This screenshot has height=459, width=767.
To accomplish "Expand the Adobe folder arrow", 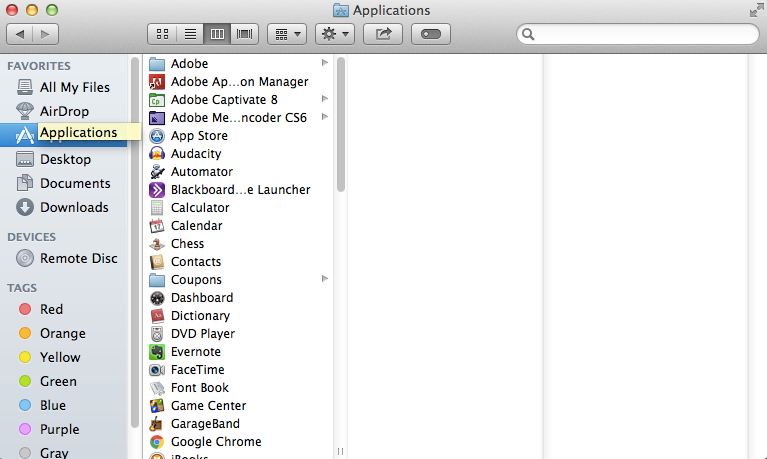I will coord(324,63).
